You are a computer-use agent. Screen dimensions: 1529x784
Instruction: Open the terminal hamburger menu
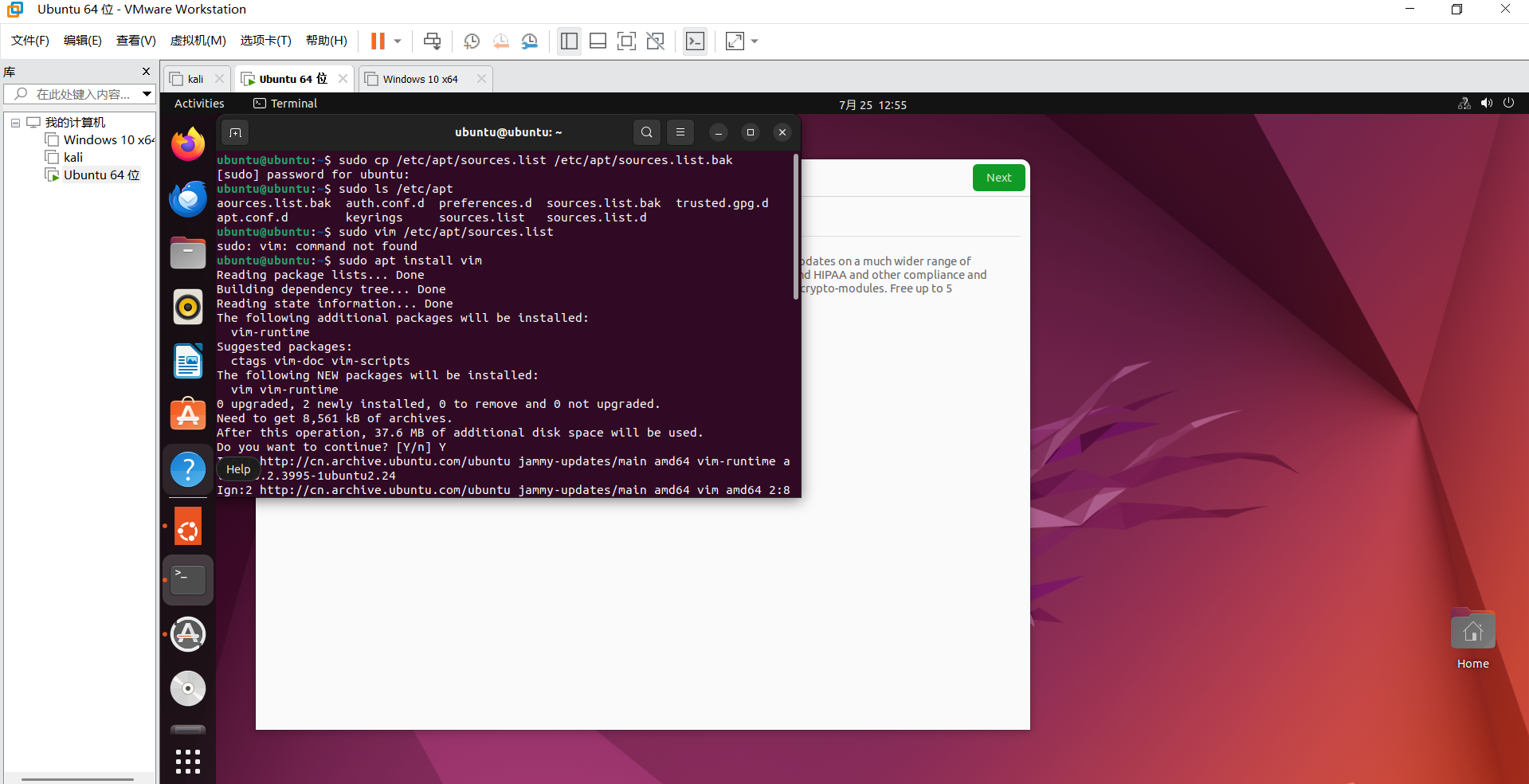(680, 132)
